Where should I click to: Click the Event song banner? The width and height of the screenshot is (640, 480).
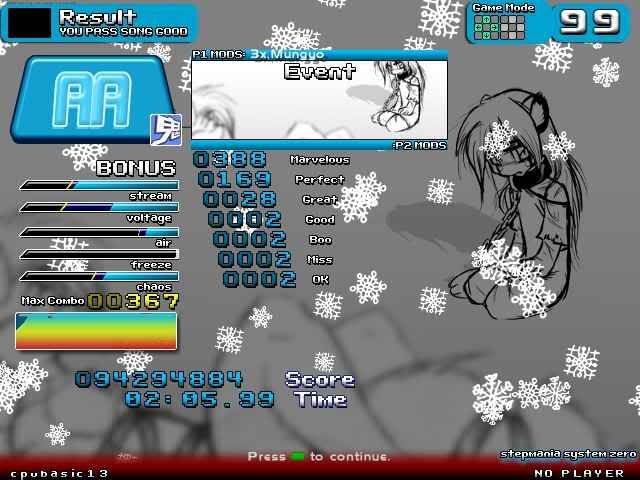coord(319,100)
